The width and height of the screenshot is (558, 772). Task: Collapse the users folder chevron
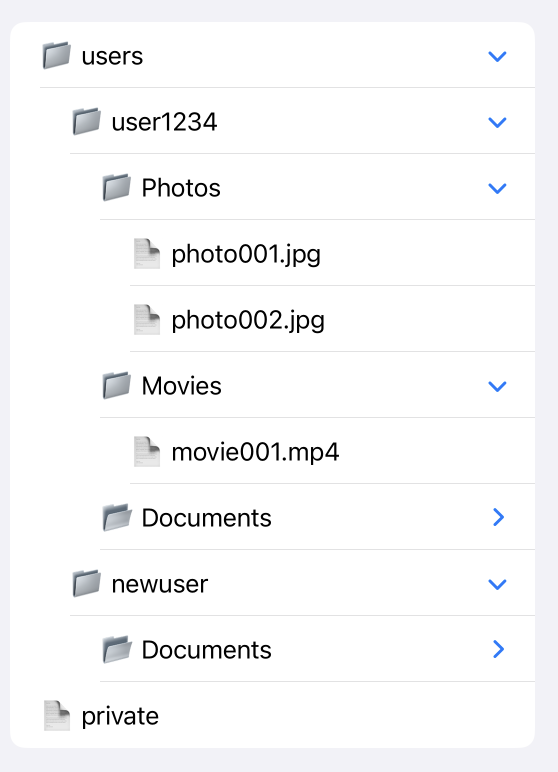coord(497,56)
